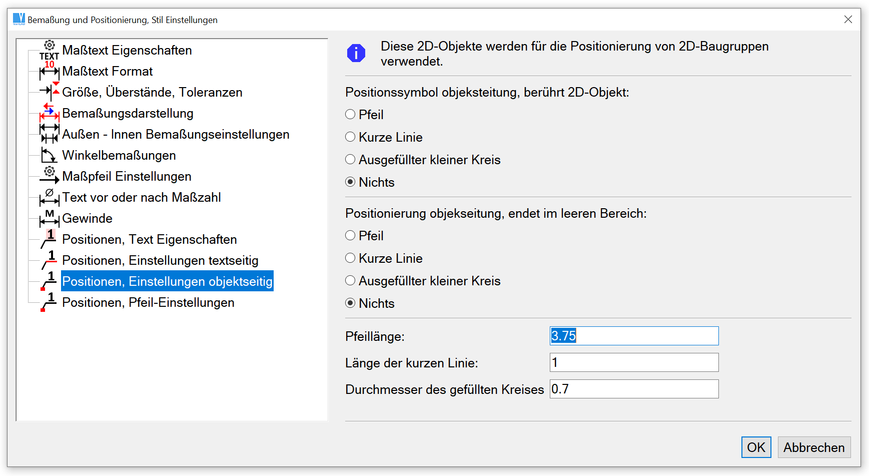The width and height of the screenshot is (869, 476).
Task: Select Pfeil under Positionssymbol objektseitig
Action: (x=350, y=115)
